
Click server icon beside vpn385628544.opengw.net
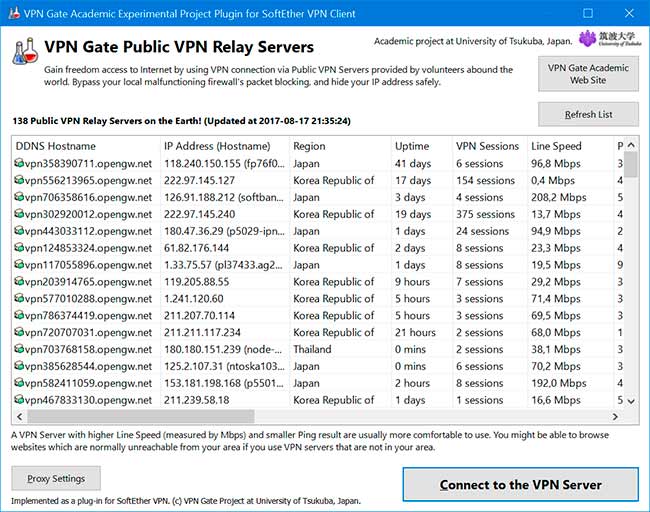[x=19, y=366]
